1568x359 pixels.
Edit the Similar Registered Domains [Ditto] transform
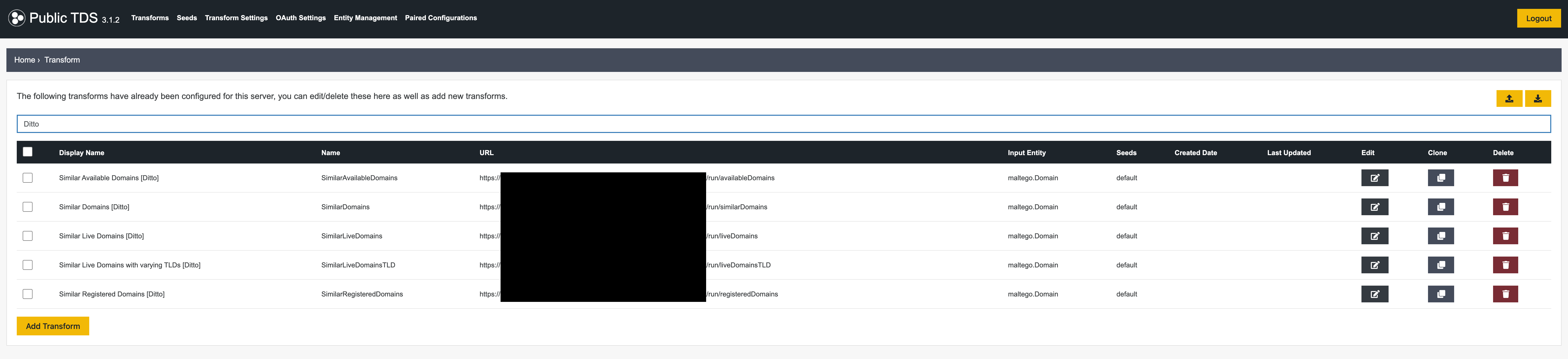pos(1375,294)
